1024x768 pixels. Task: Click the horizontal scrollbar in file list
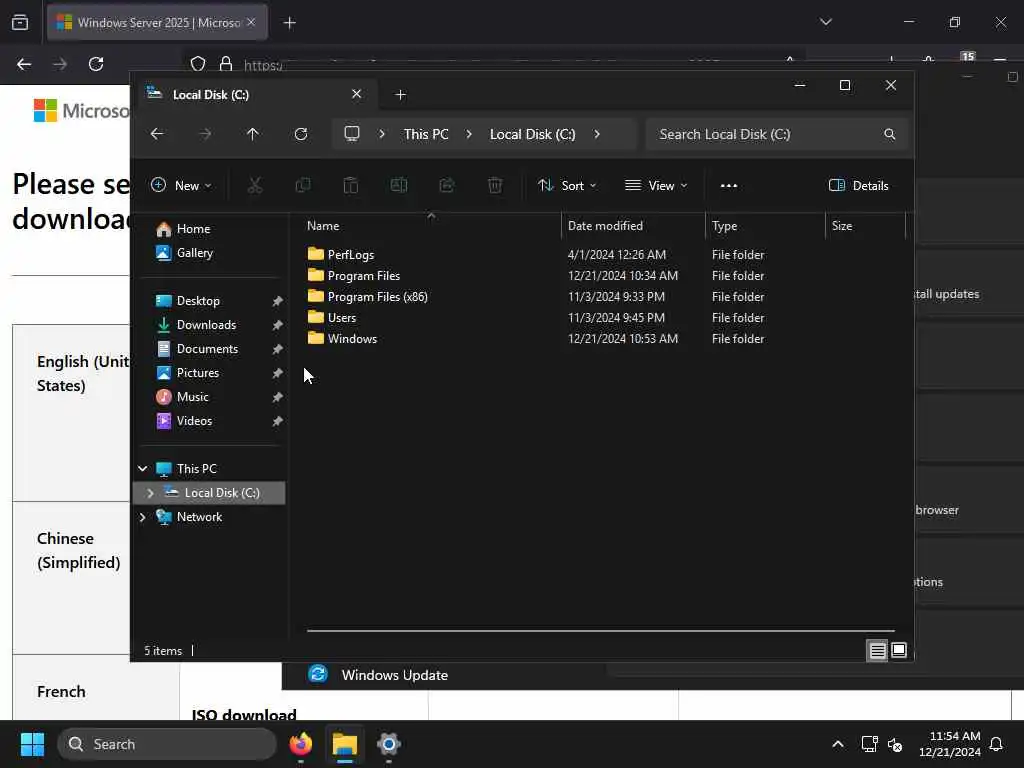click(601, 631)
